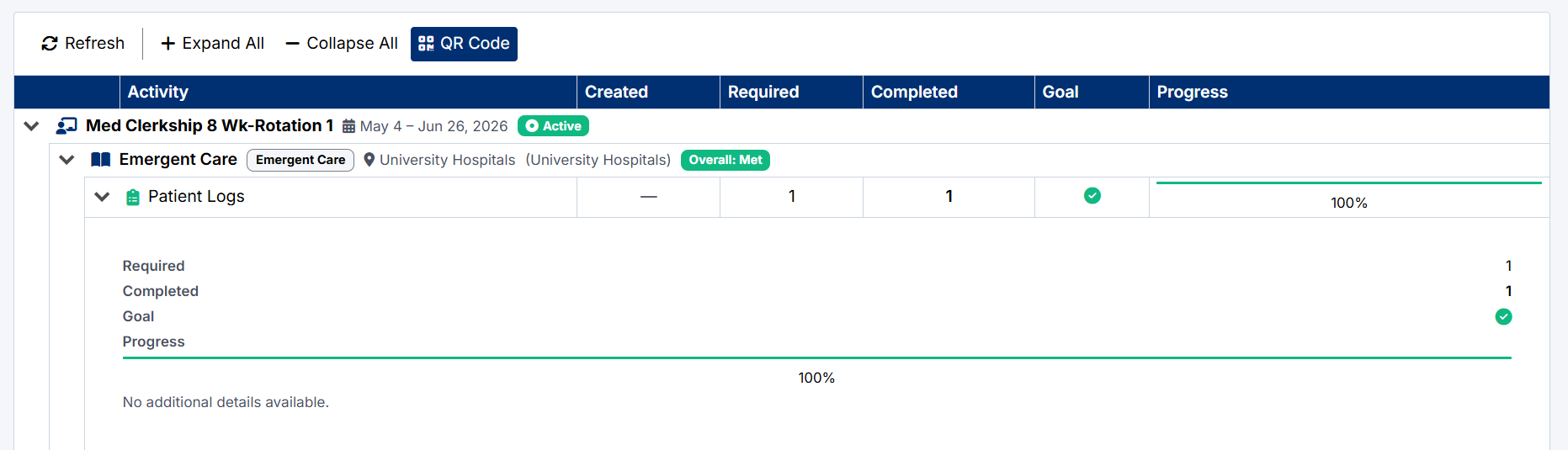1568x450 pixels.
Task: Click the green clipboard icon for Patient Logs
Action: pos(133,198)
